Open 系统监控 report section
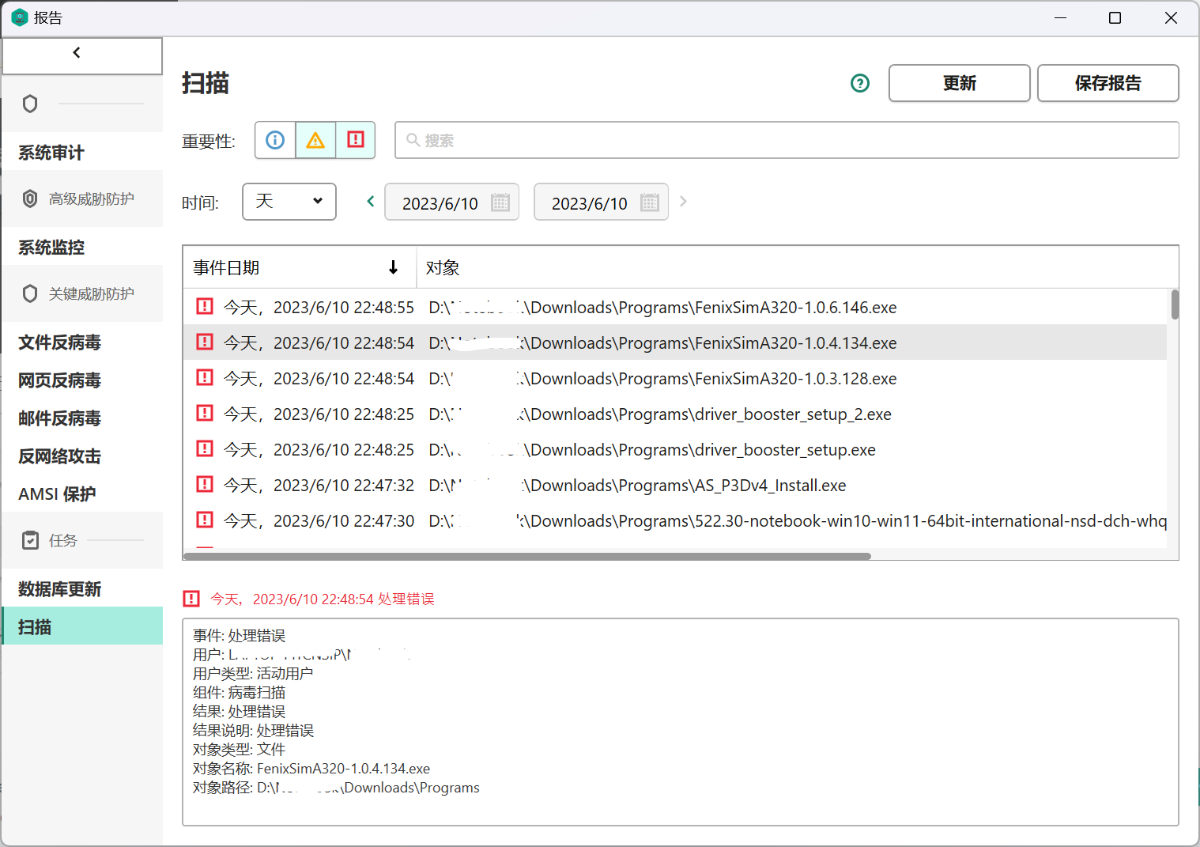1200x847 pixels. [82, 247]
